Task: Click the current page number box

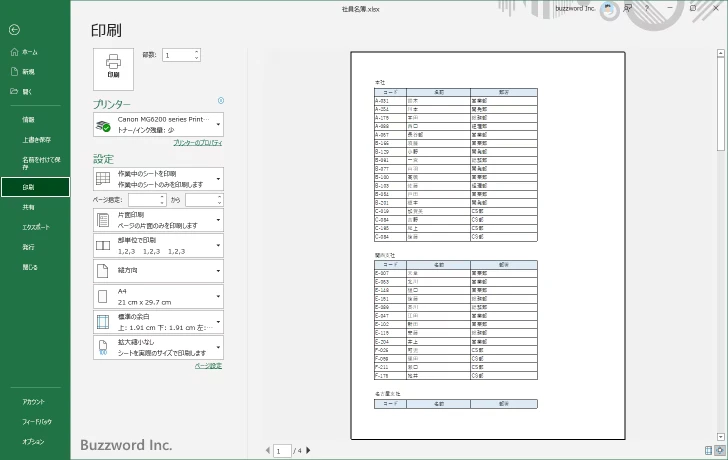Action: [x=282, y=451]
